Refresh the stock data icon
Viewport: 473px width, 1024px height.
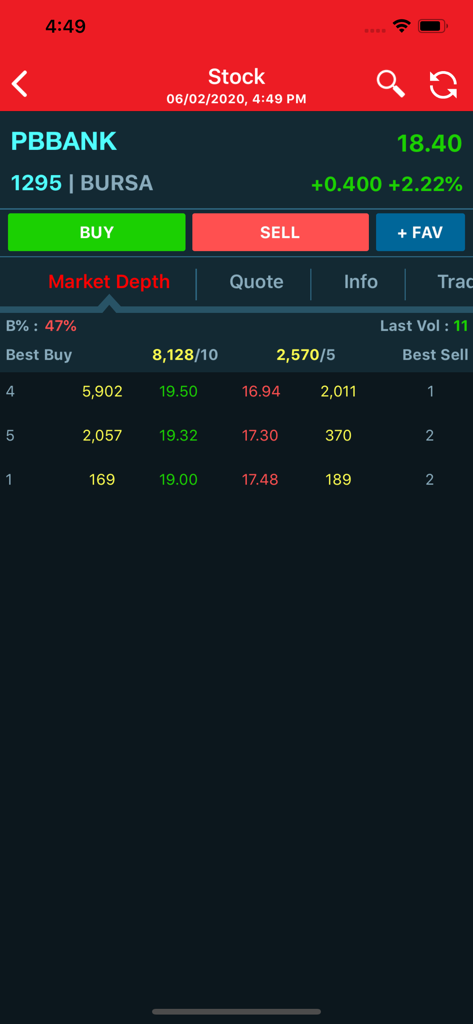443,85
